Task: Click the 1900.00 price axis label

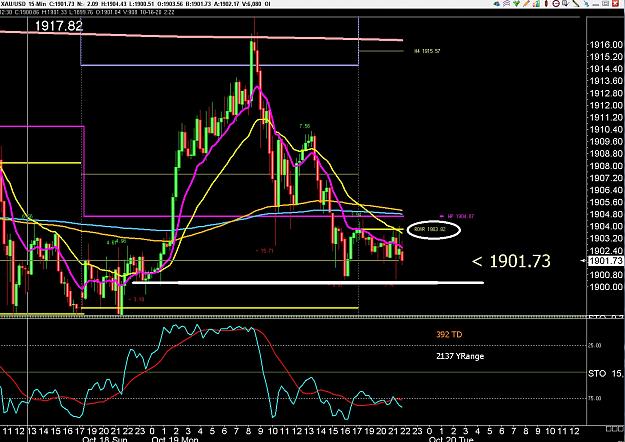Action: coord(606,287)
